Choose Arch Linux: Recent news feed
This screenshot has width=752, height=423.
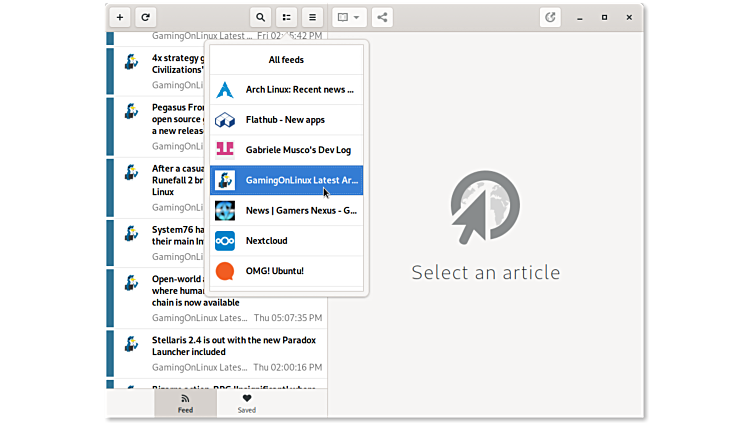point(286,90)
